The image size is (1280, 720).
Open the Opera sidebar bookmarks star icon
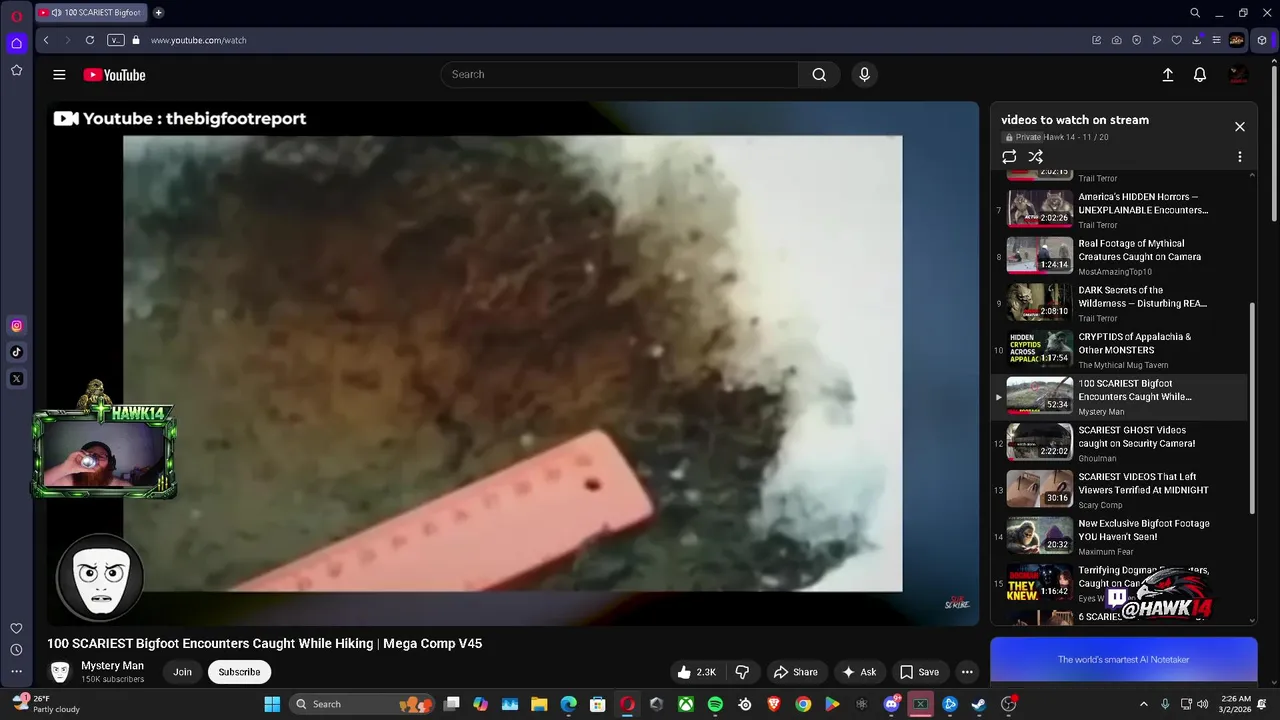[16, 70]
